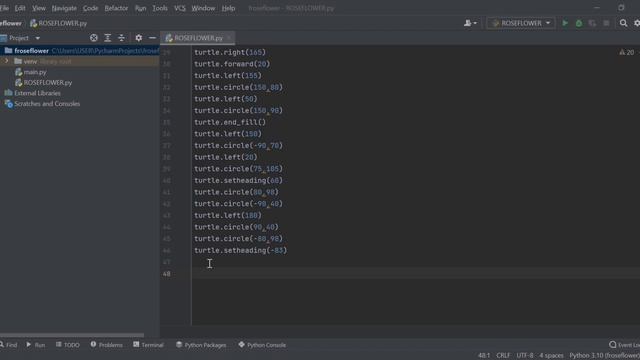Open the Tools menu

[x=160, y=8]
